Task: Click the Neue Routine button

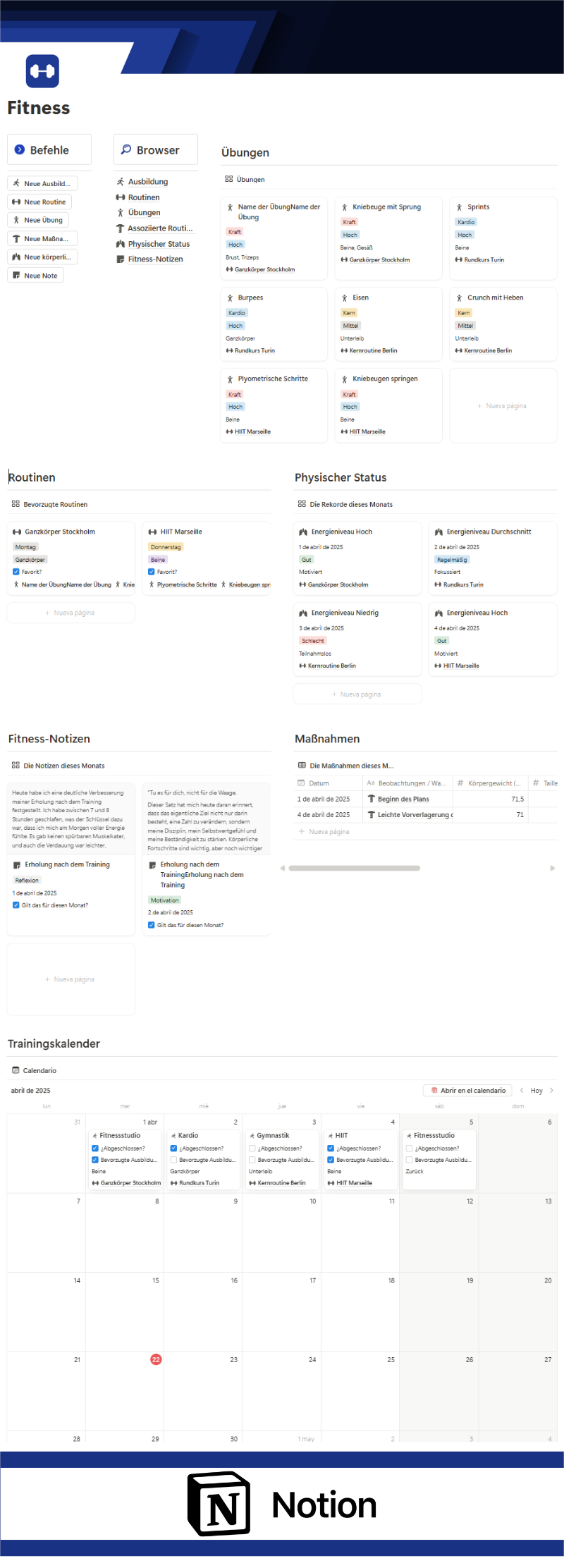Action: [40, 202]
